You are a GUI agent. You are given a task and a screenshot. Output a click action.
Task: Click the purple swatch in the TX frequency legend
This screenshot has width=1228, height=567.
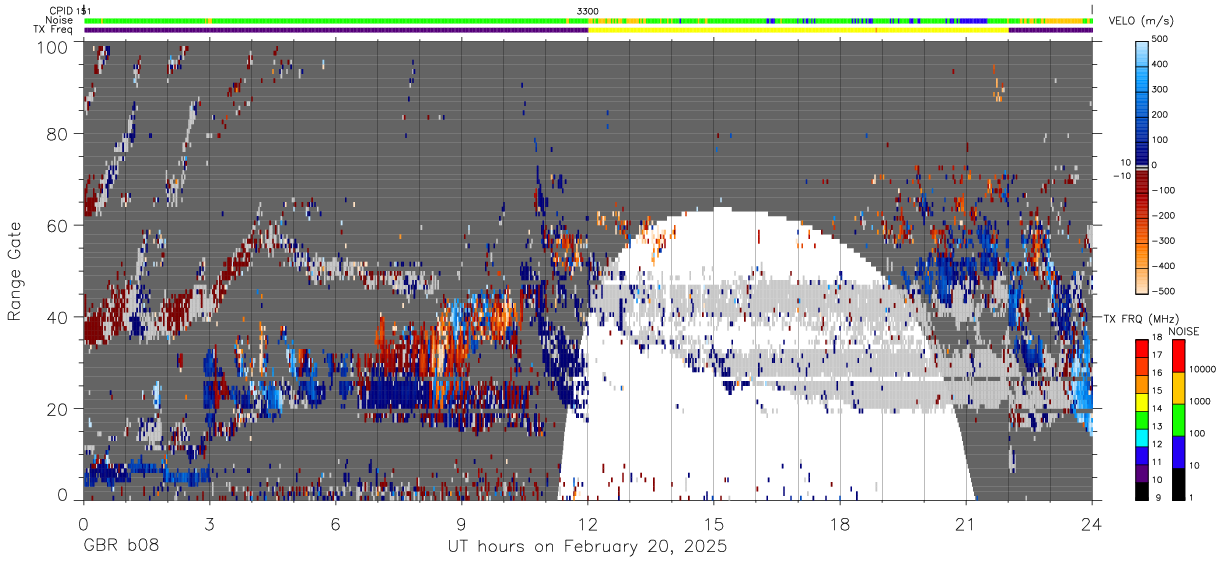(x=1141, y=471)
